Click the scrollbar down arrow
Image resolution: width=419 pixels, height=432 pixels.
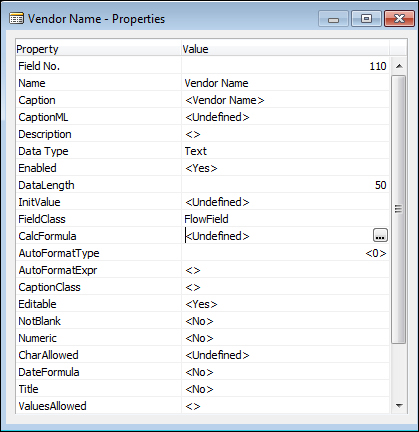coord(399,406)
